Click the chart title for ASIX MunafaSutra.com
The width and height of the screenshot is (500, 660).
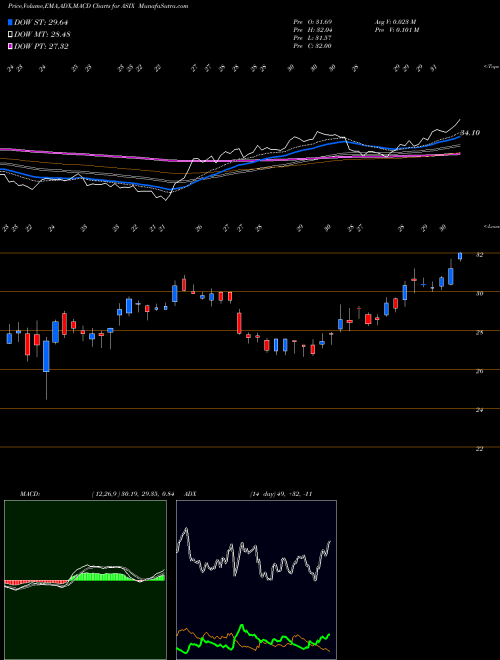[98, 6]
